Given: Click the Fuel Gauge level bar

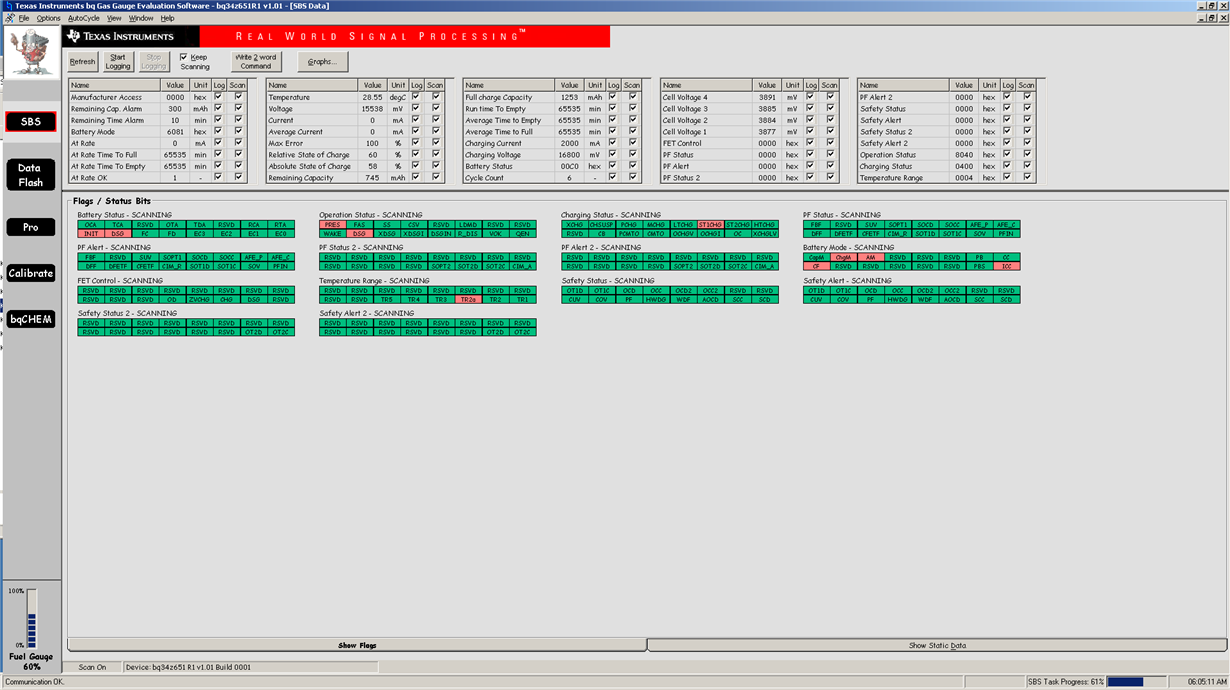Looking at the screenshot, I should [x=31, y=618].
